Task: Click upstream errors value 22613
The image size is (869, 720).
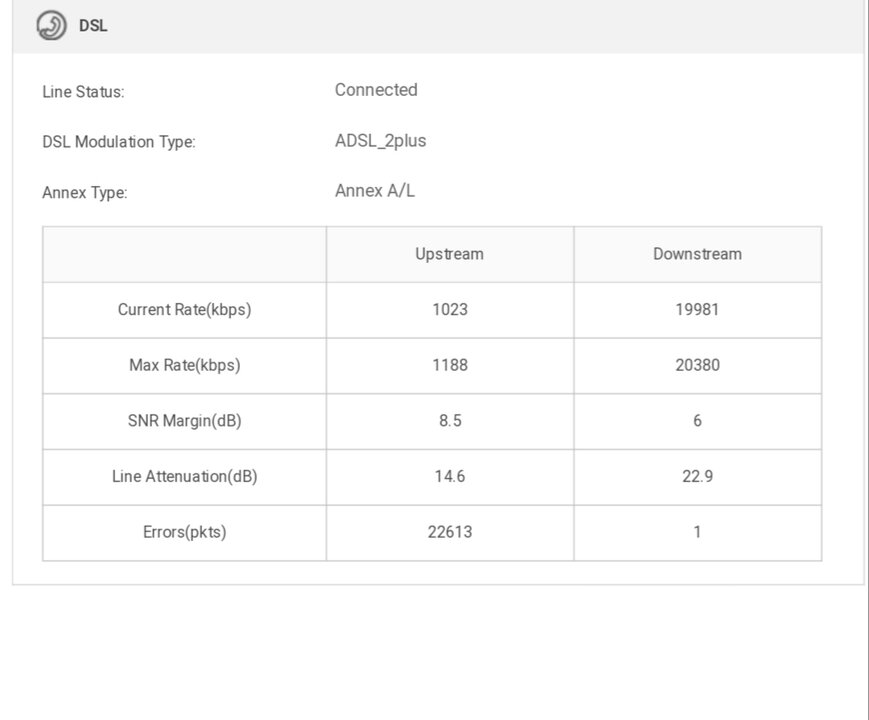Action: point(450,532)
